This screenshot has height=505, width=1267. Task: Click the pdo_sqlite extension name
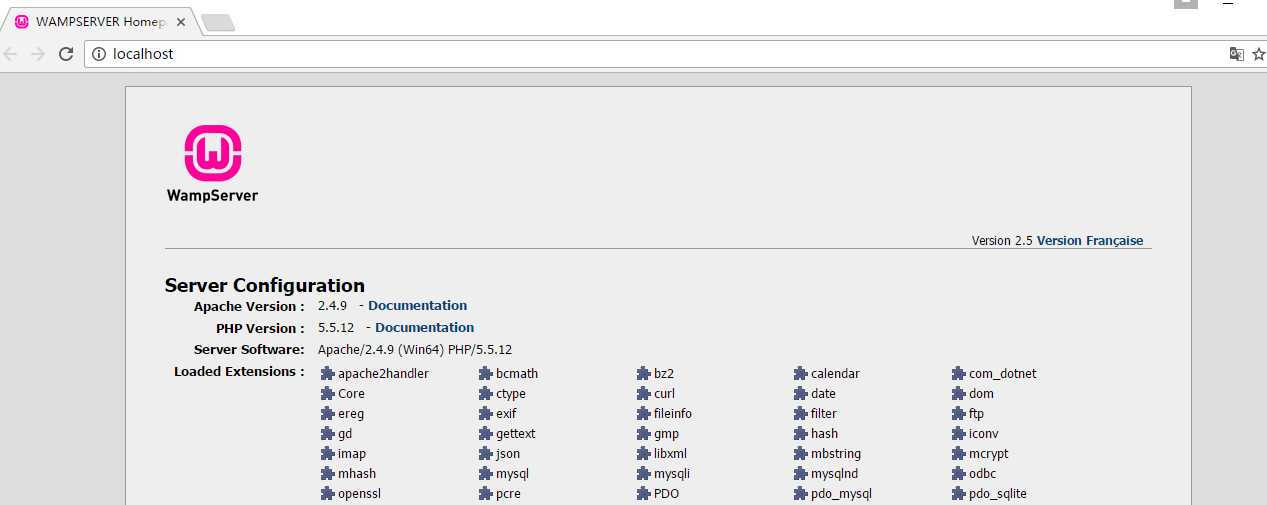click(x=997, y=494)
